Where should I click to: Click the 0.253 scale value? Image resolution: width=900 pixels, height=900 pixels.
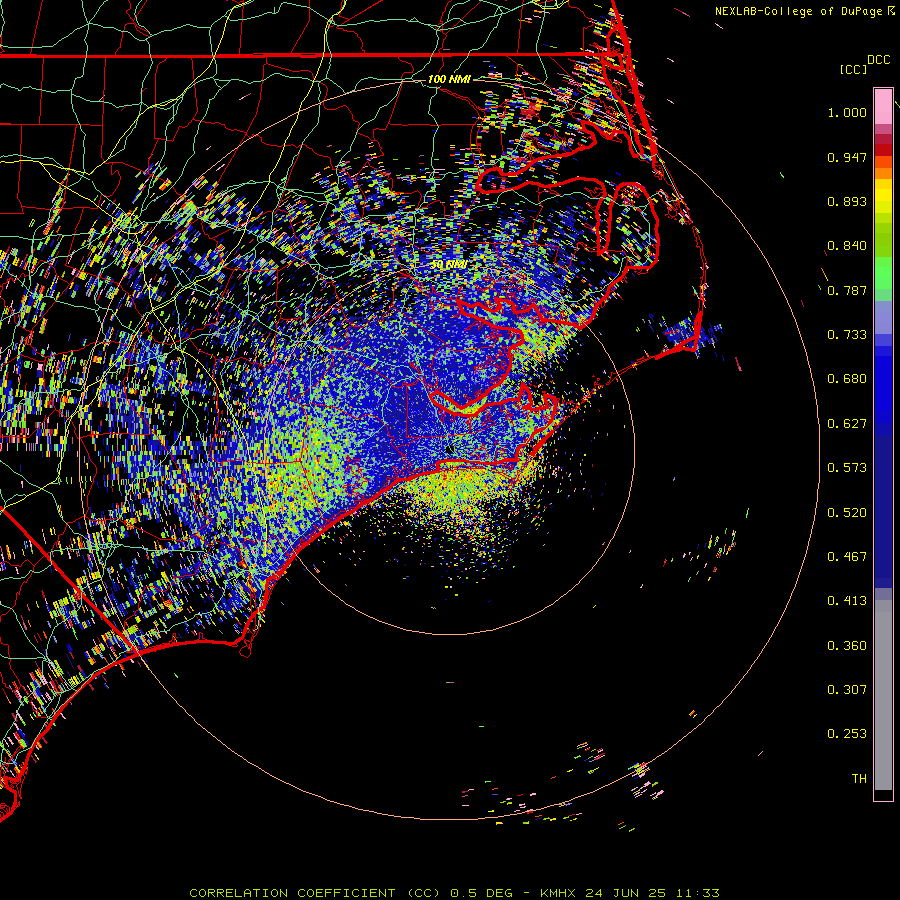[x=847, y=734]
